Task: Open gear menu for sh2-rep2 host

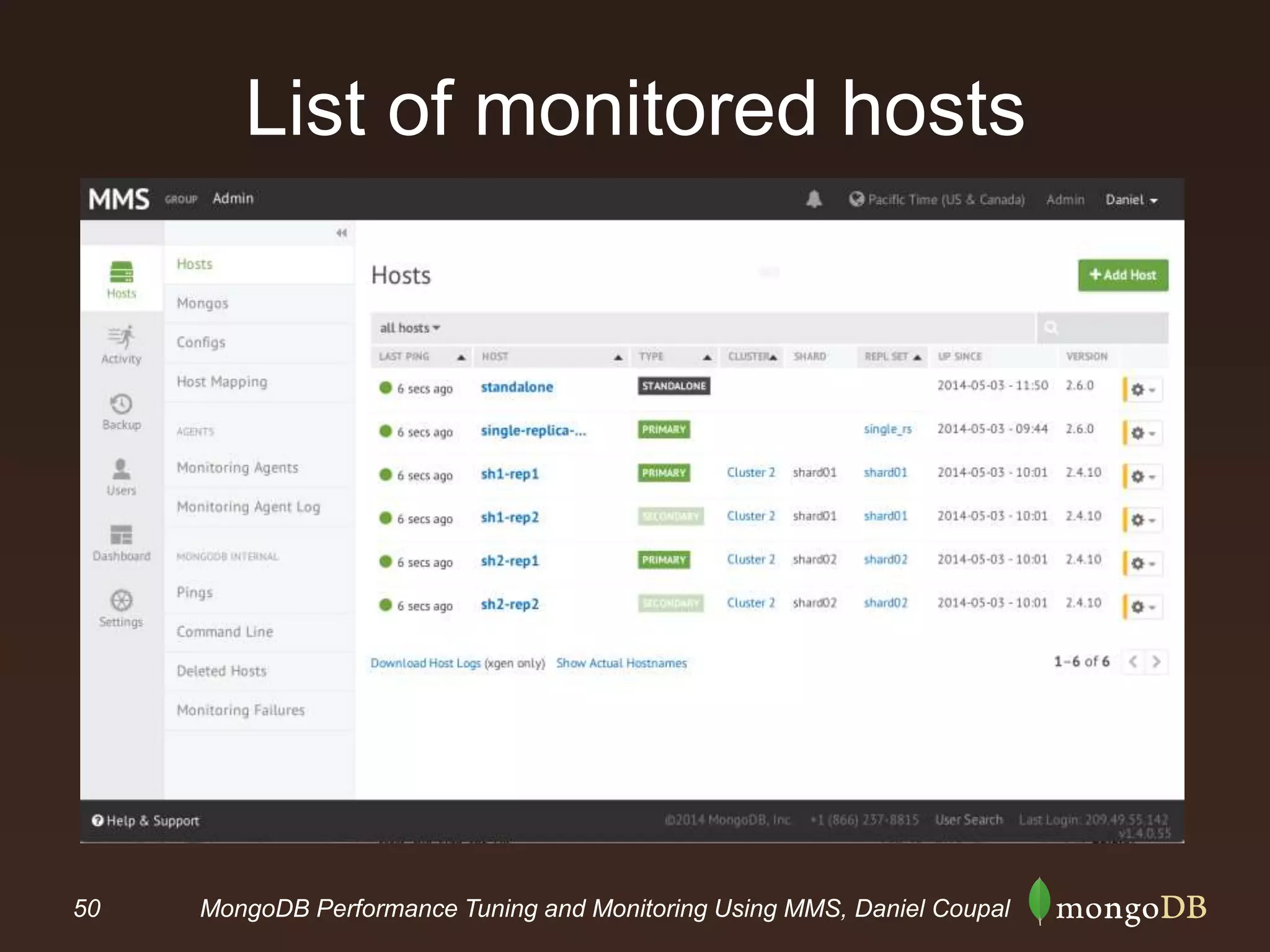Action: [x=1143, y=606]
